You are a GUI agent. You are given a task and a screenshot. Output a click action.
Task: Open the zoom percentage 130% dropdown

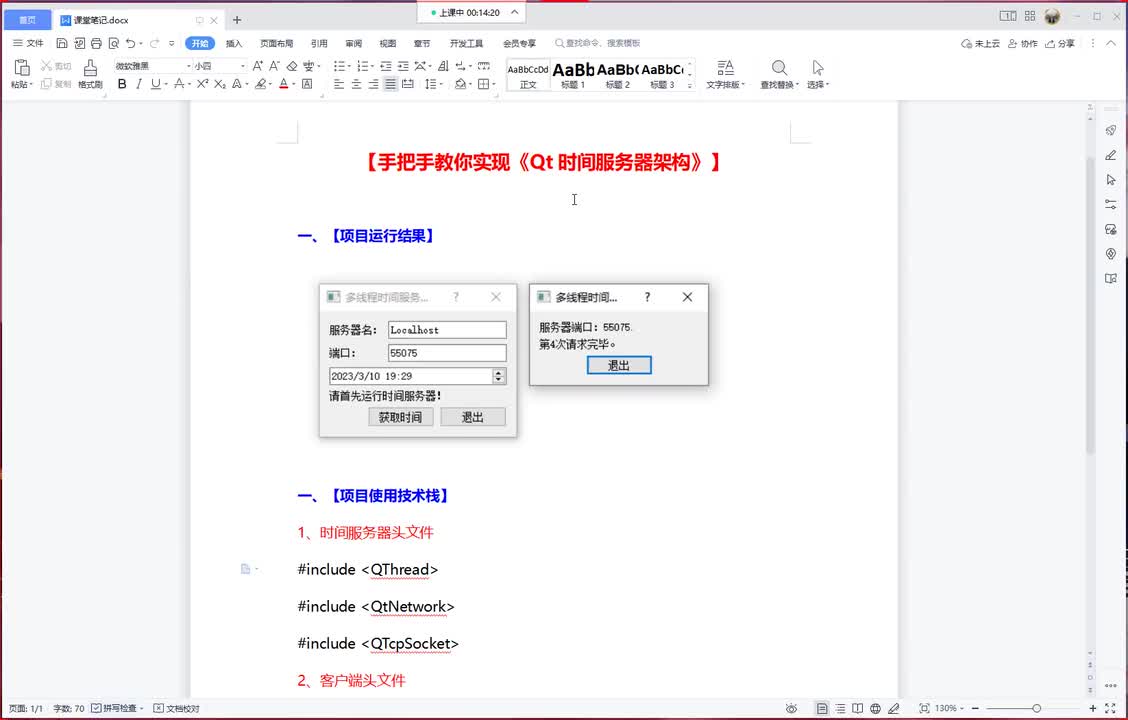[x=950, y=708]
